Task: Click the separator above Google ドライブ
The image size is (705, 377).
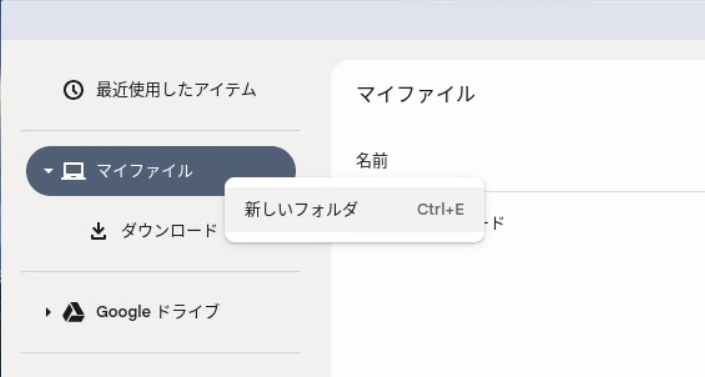Action: (161, 272)
